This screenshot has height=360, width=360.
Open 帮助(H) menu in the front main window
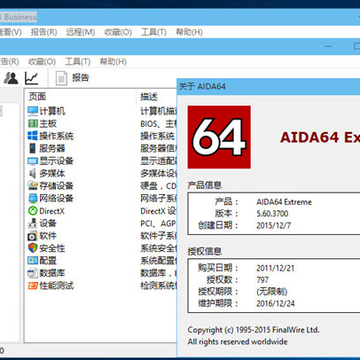coord(113,62)
